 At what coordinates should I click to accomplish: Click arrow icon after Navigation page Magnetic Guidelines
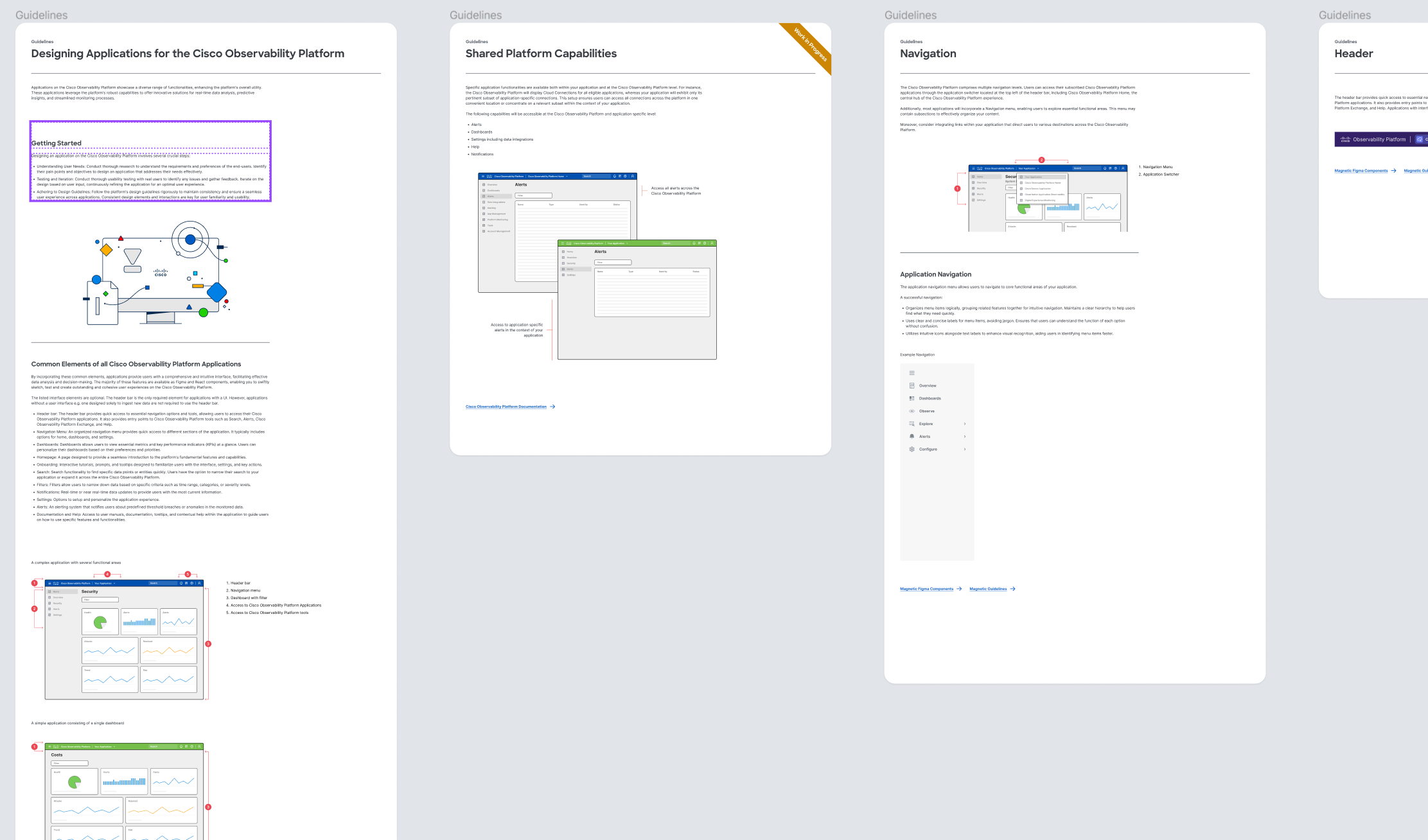[1013, 589]
